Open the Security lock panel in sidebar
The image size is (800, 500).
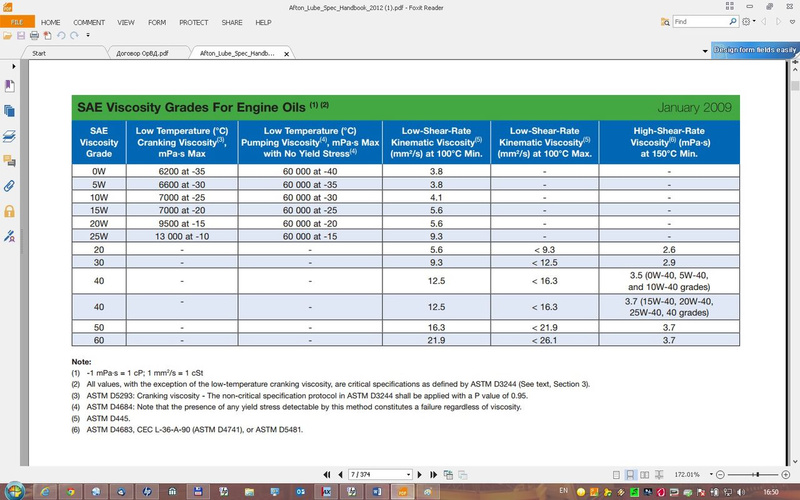pos(9,211)
